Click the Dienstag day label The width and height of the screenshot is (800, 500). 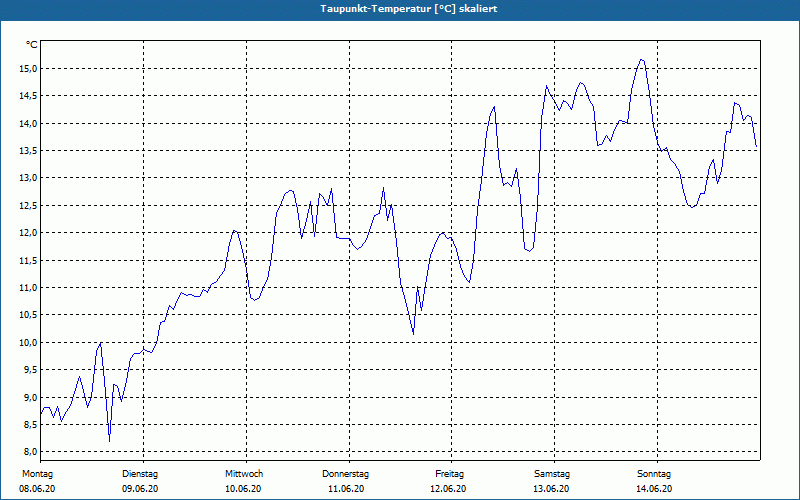[140, 474]
